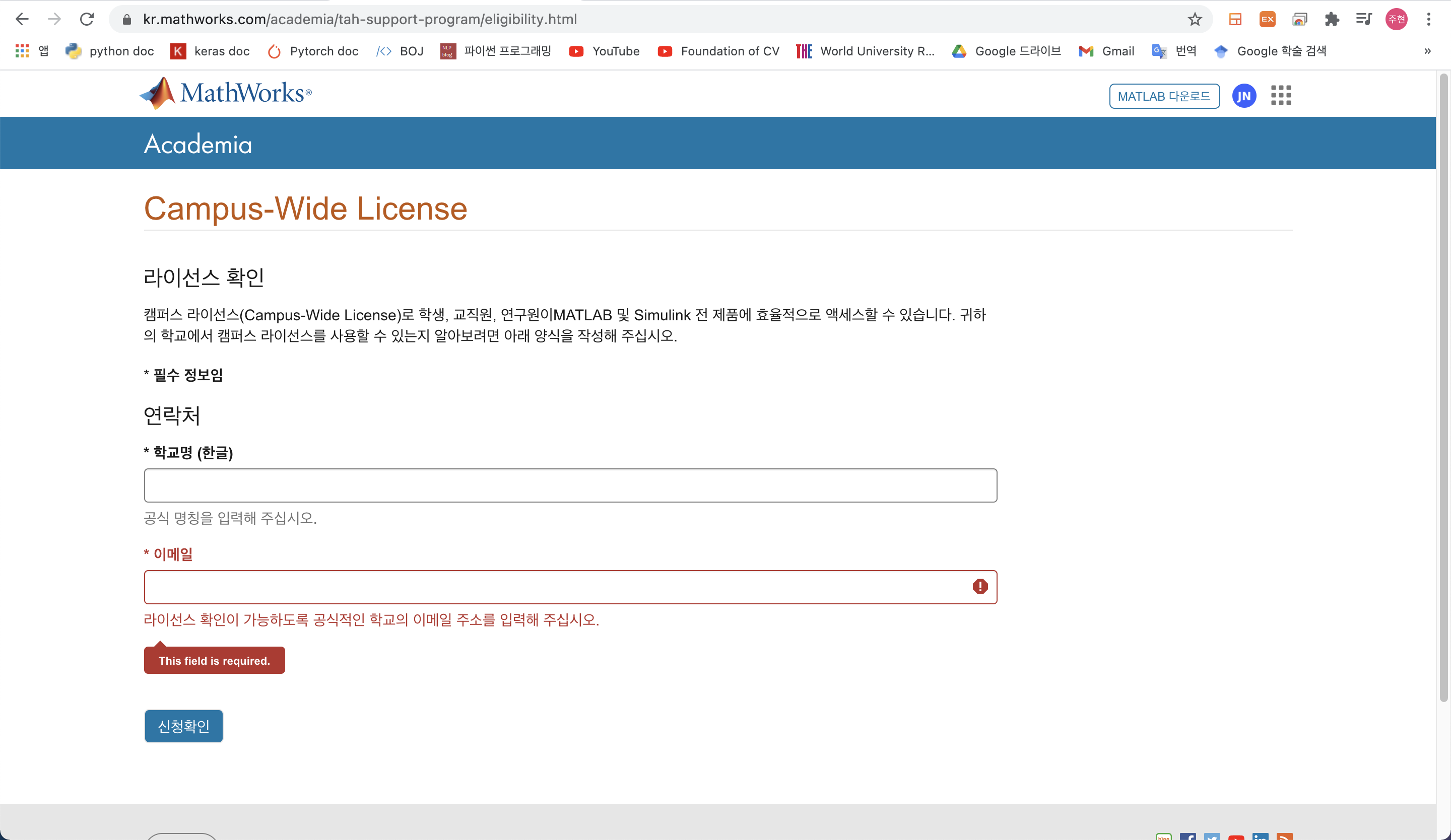Image resolution: width=1451 pixels, height=840 pixels.
Task: Open the Chrome profile avatar menu
Action: click(1396, 20)
